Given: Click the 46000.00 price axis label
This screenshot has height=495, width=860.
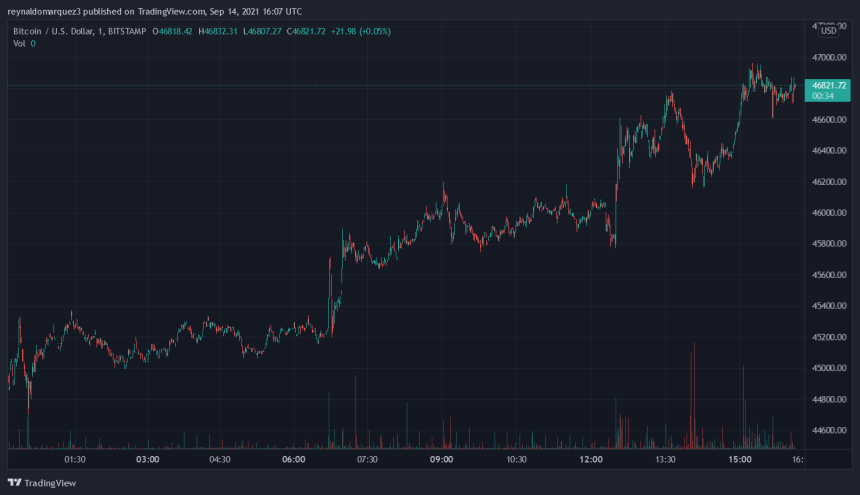Looking at the screenshot, I should click(x=829, y=213).
